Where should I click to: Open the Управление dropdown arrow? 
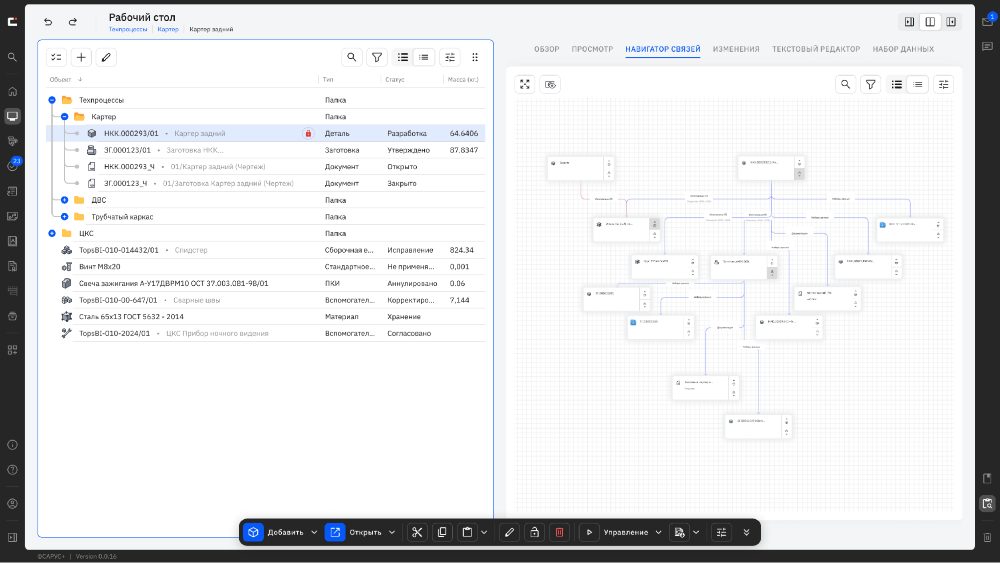(658, 532)
